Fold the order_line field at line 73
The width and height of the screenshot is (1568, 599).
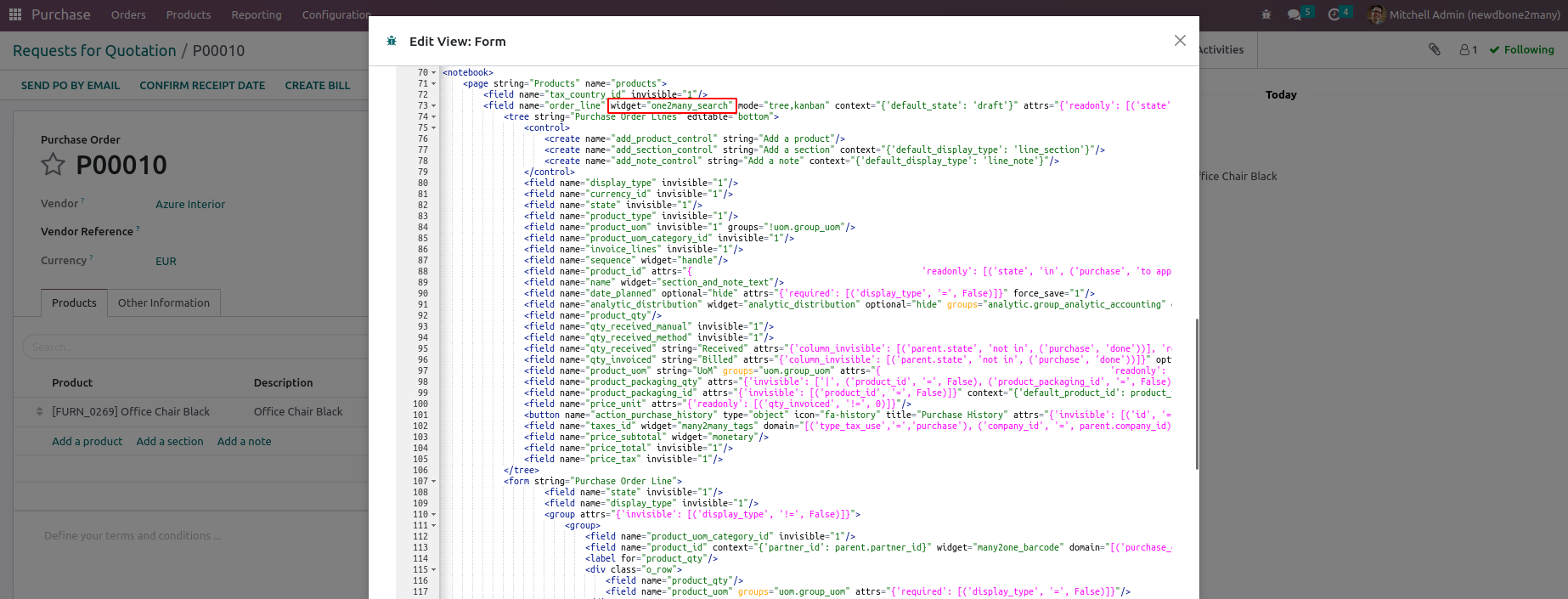[434, 106]
